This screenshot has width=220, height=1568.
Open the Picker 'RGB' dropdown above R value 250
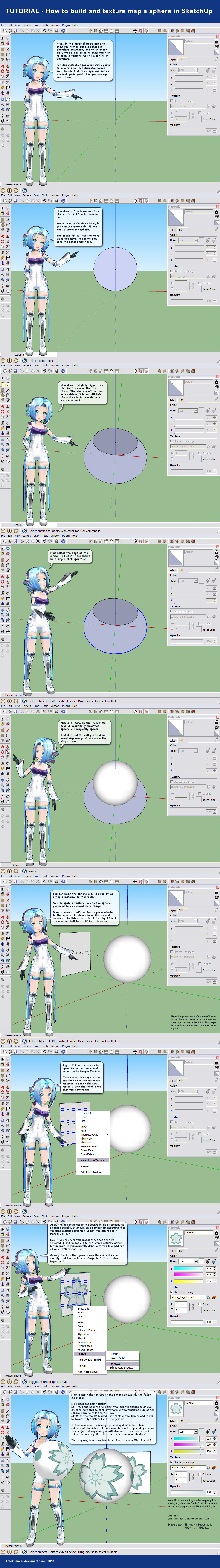(188, 1262)
